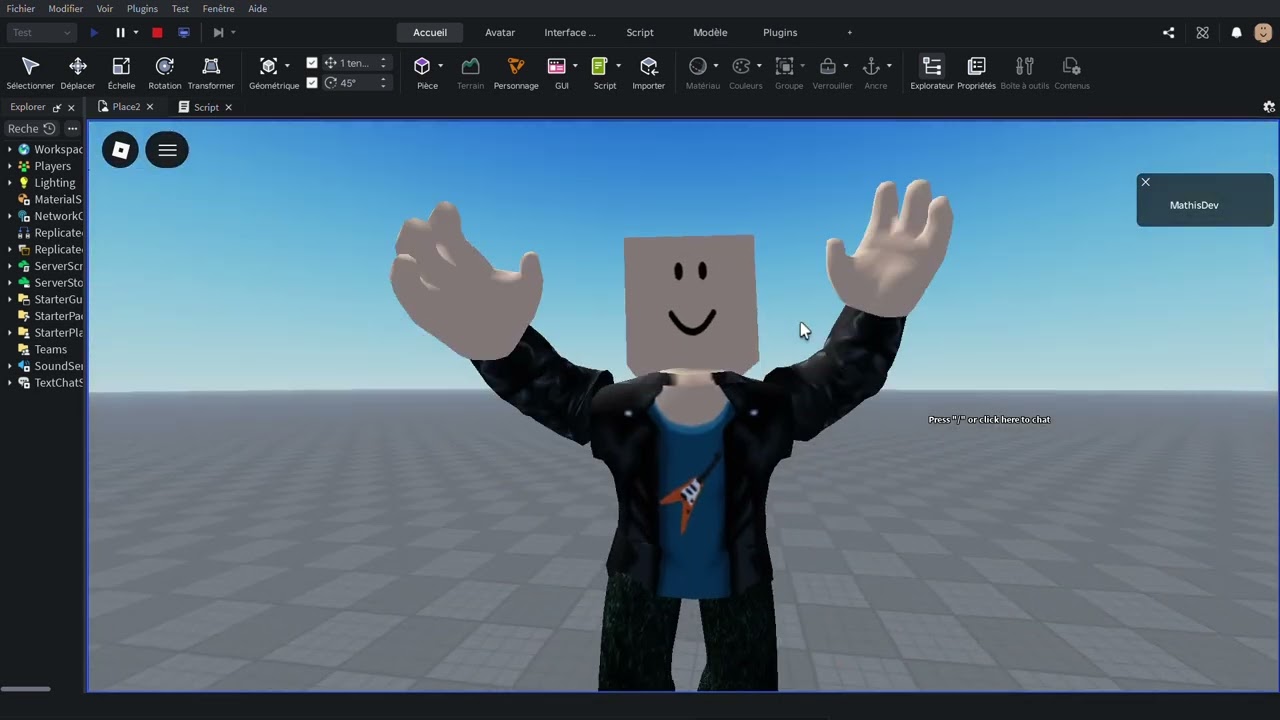Close the MathisDev player list
Viewport: 1280px width, 720px height.
[1146, 182]
